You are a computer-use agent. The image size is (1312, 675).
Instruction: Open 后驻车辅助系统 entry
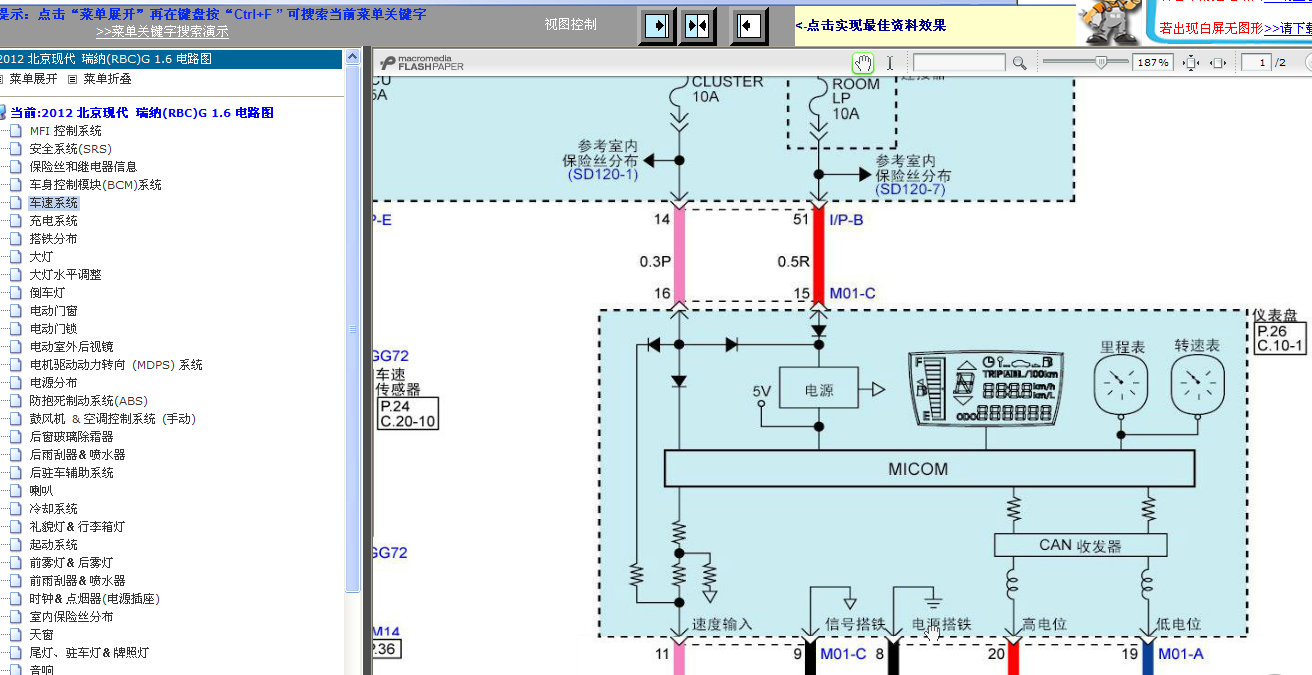71,473
